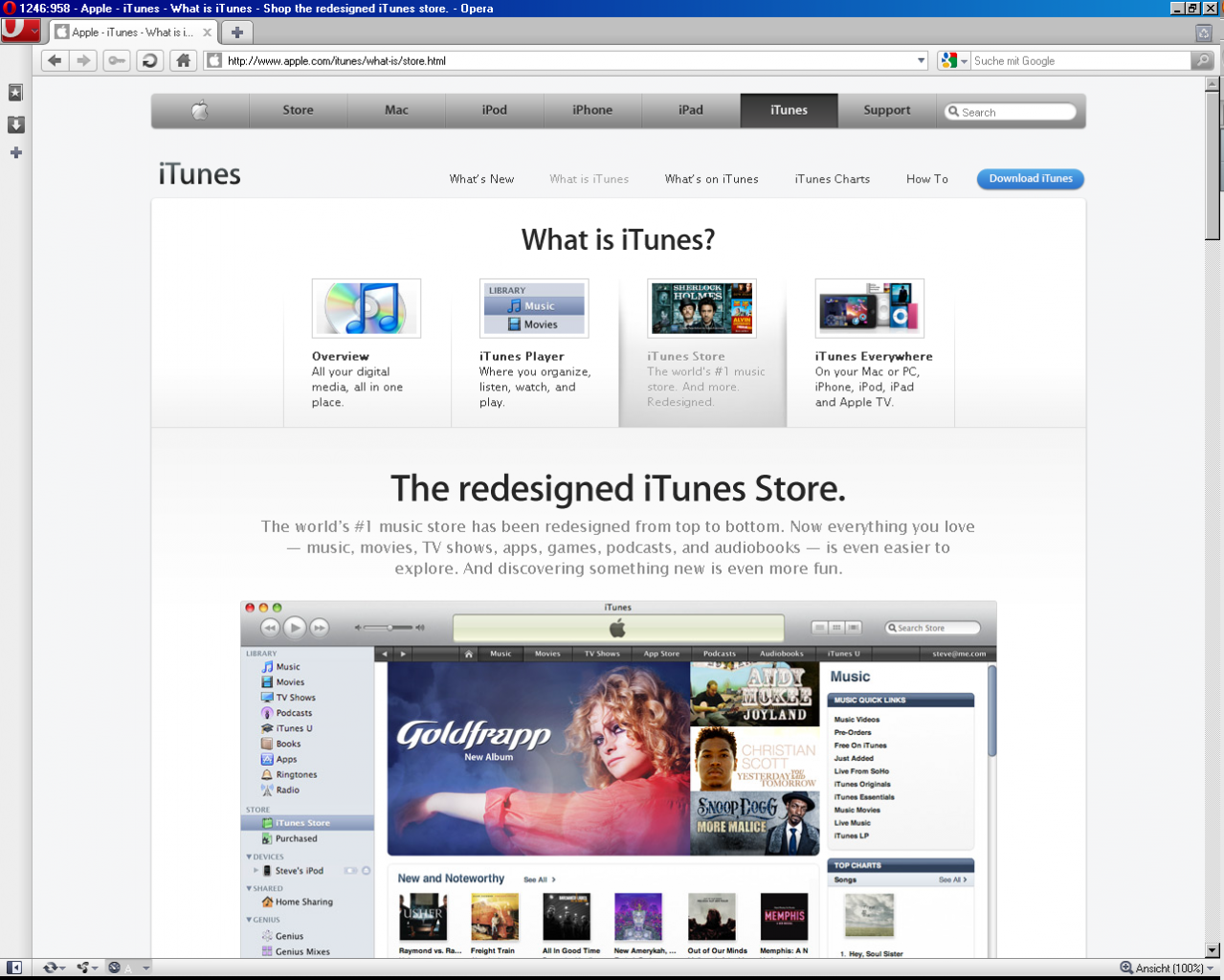Click the vertical page scrollbar thumb

pyautogui.click(x=1213, y=166)
